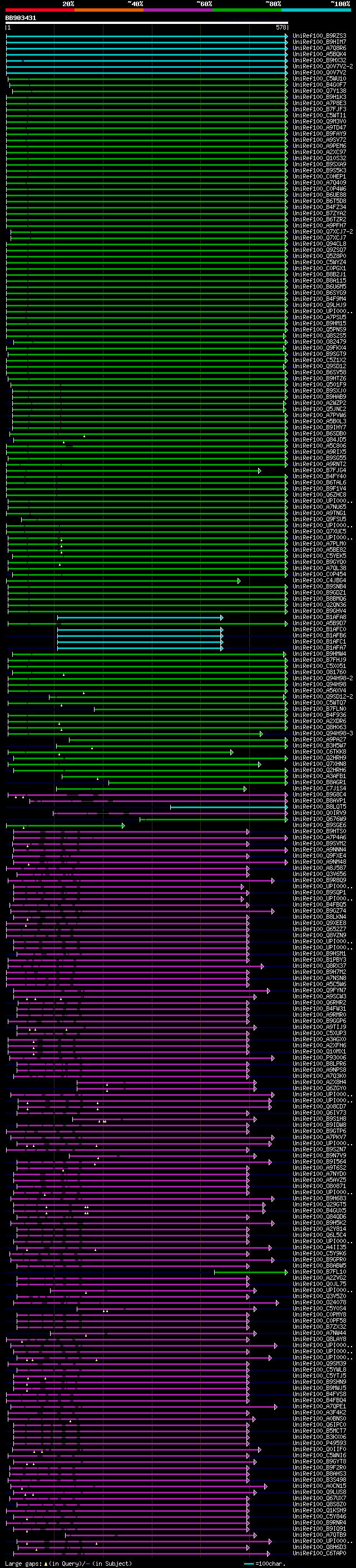This screenshot has height=1568, width=356.
Task: Select label UniRef100_A5B9D7
Action: click(319, 624)
